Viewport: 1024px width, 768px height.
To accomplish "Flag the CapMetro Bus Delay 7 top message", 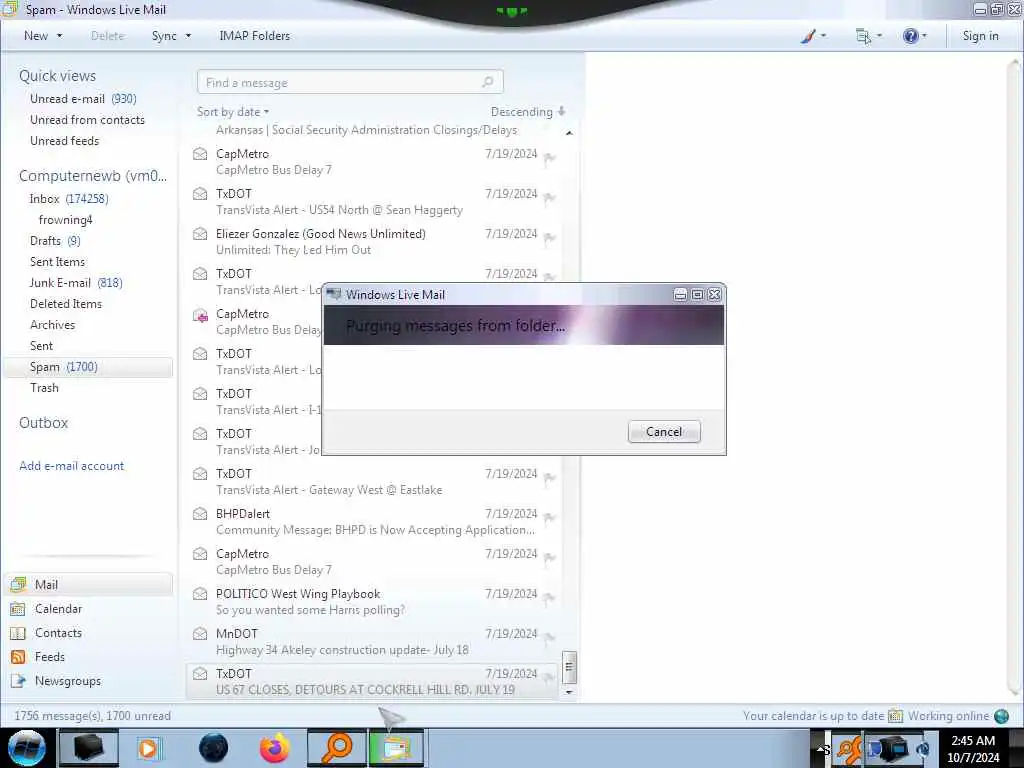I will (x=550, y=158).
